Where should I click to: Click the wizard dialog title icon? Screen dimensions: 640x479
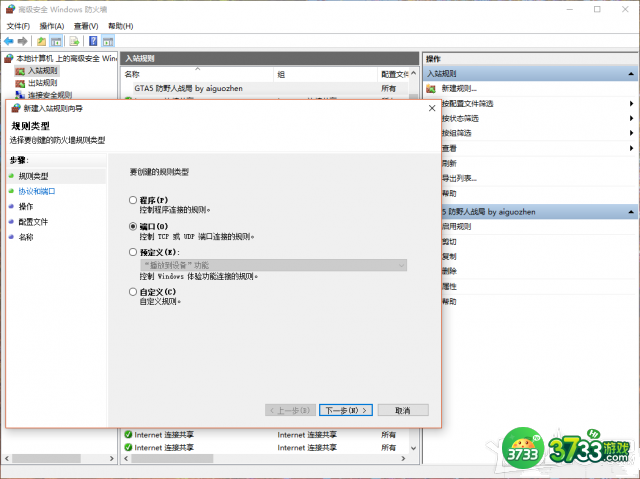tap(16, 108)
